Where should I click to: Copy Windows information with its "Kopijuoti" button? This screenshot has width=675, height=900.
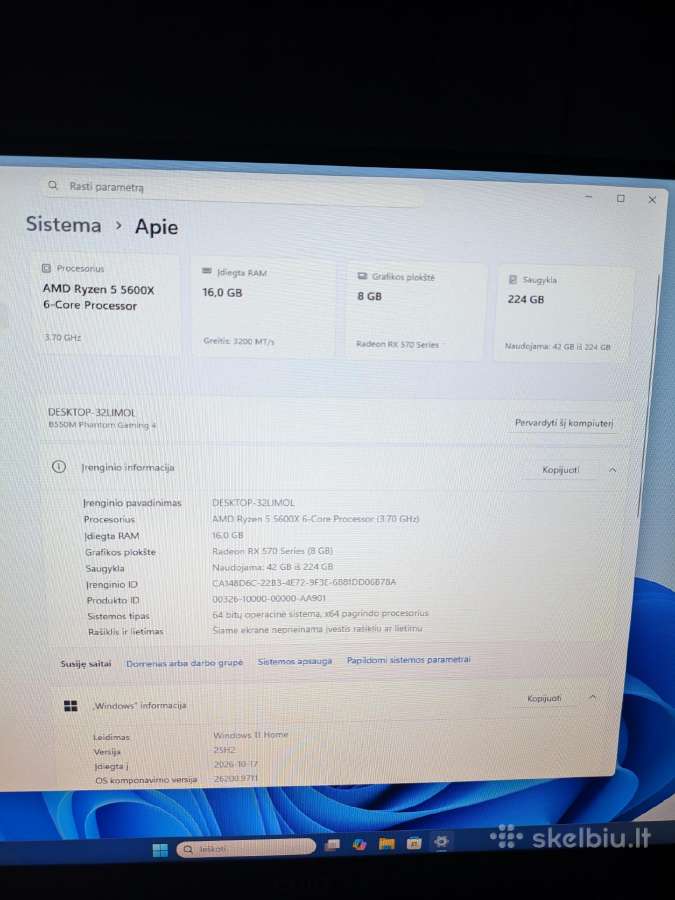point(544,699)
